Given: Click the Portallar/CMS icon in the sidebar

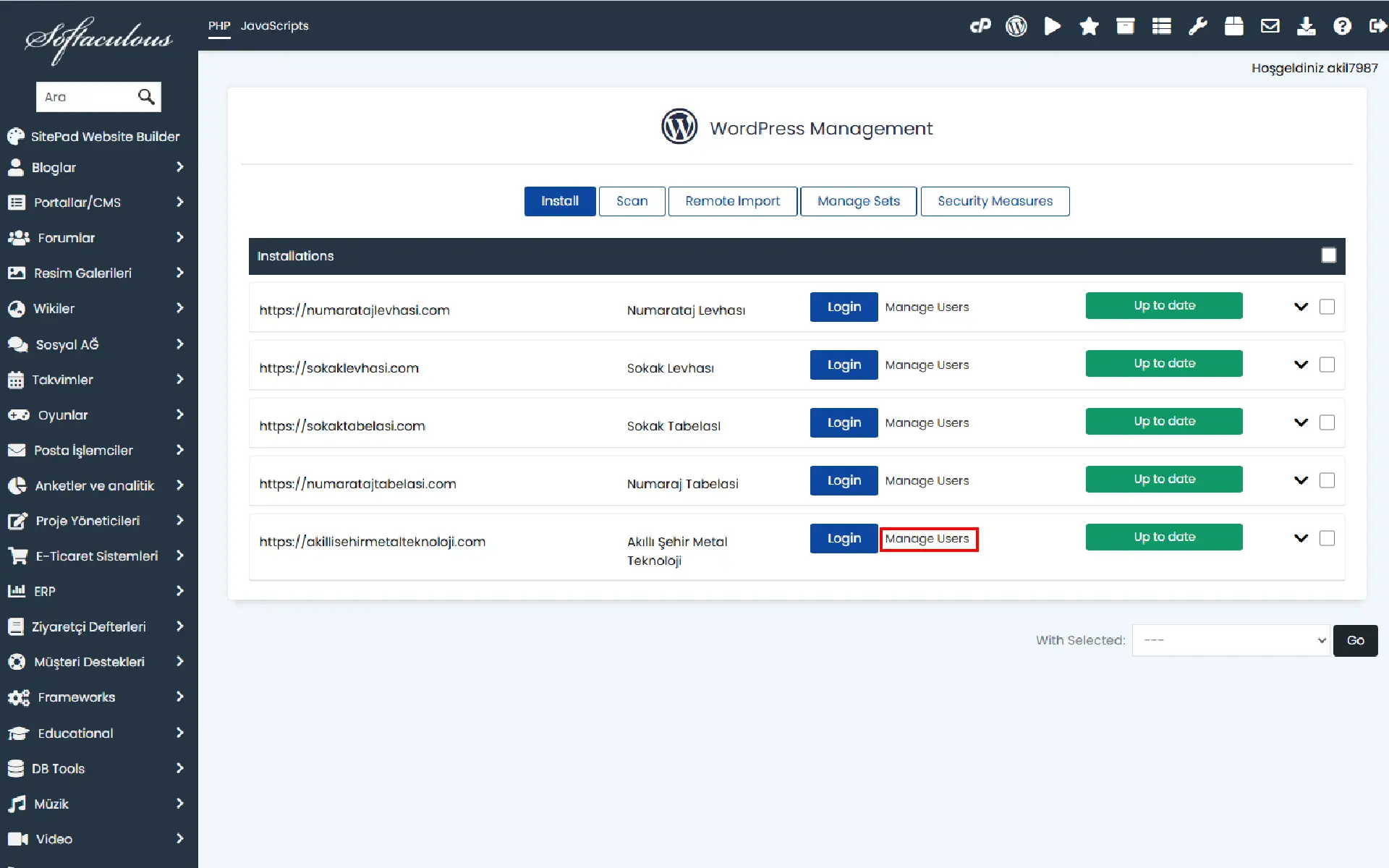Looking at the screenshot, I should (x=17, y=203).
